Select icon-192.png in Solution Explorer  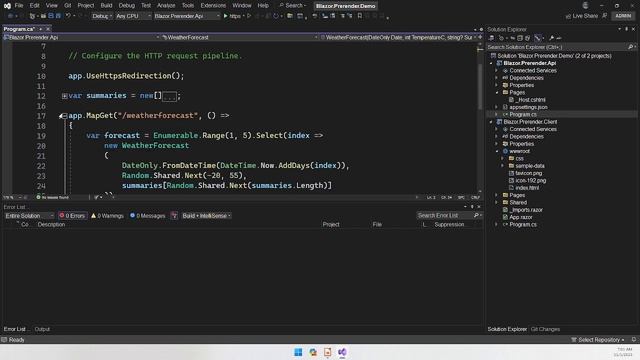pos(530,180)
